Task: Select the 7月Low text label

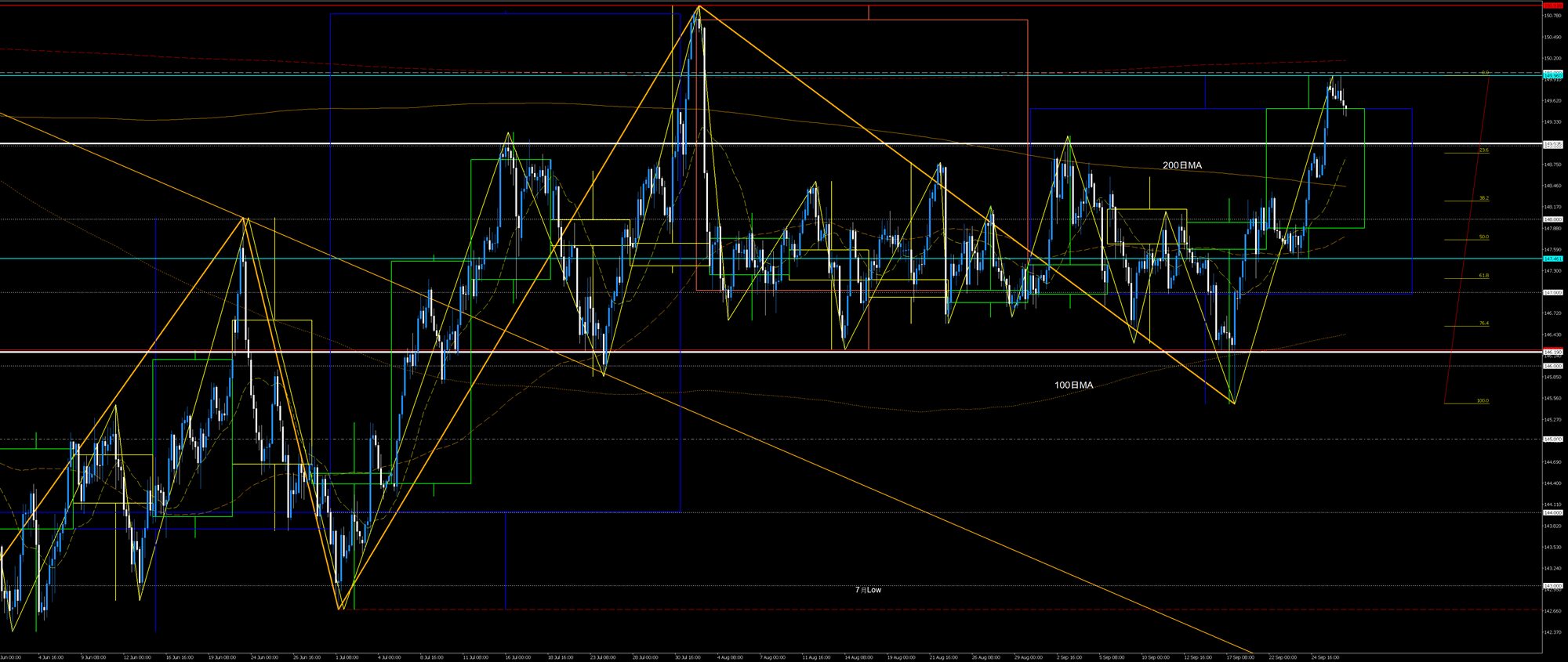Action: (x=868, y=590)
